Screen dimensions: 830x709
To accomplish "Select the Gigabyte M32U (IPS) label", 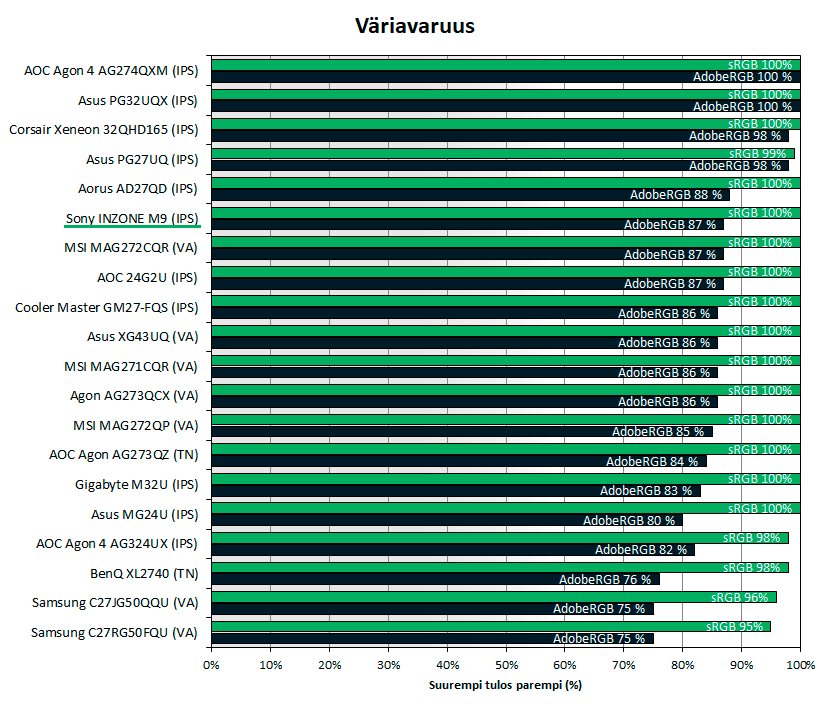I will [137, 484].
